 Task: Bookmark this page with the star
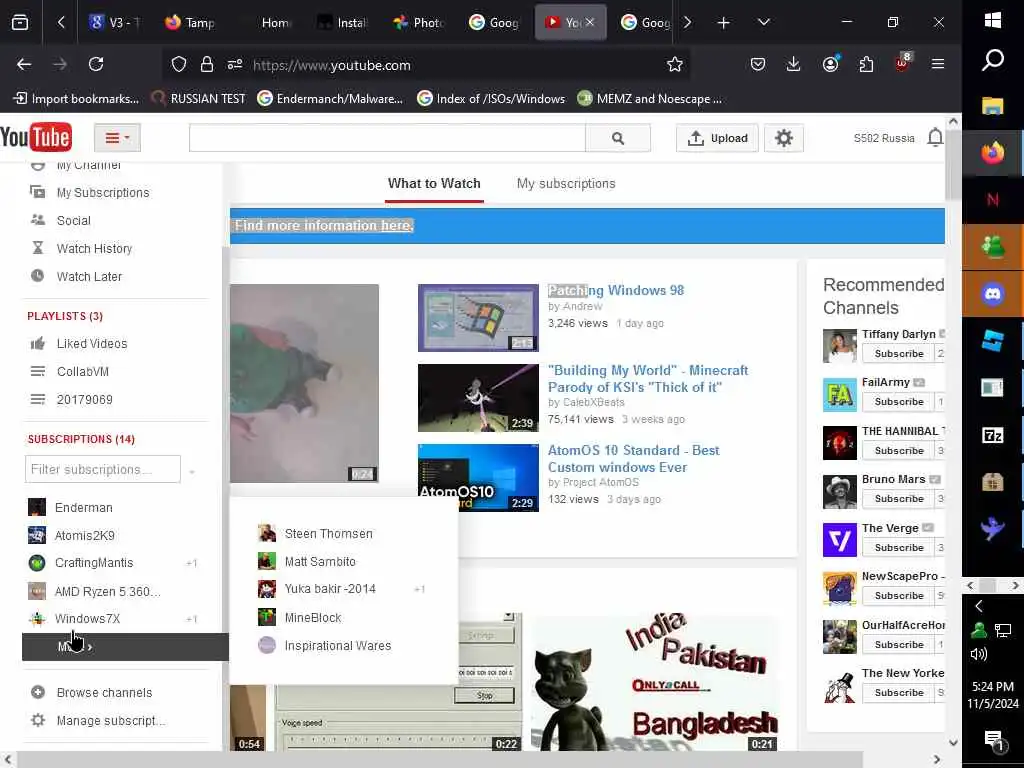click(675, 64)
